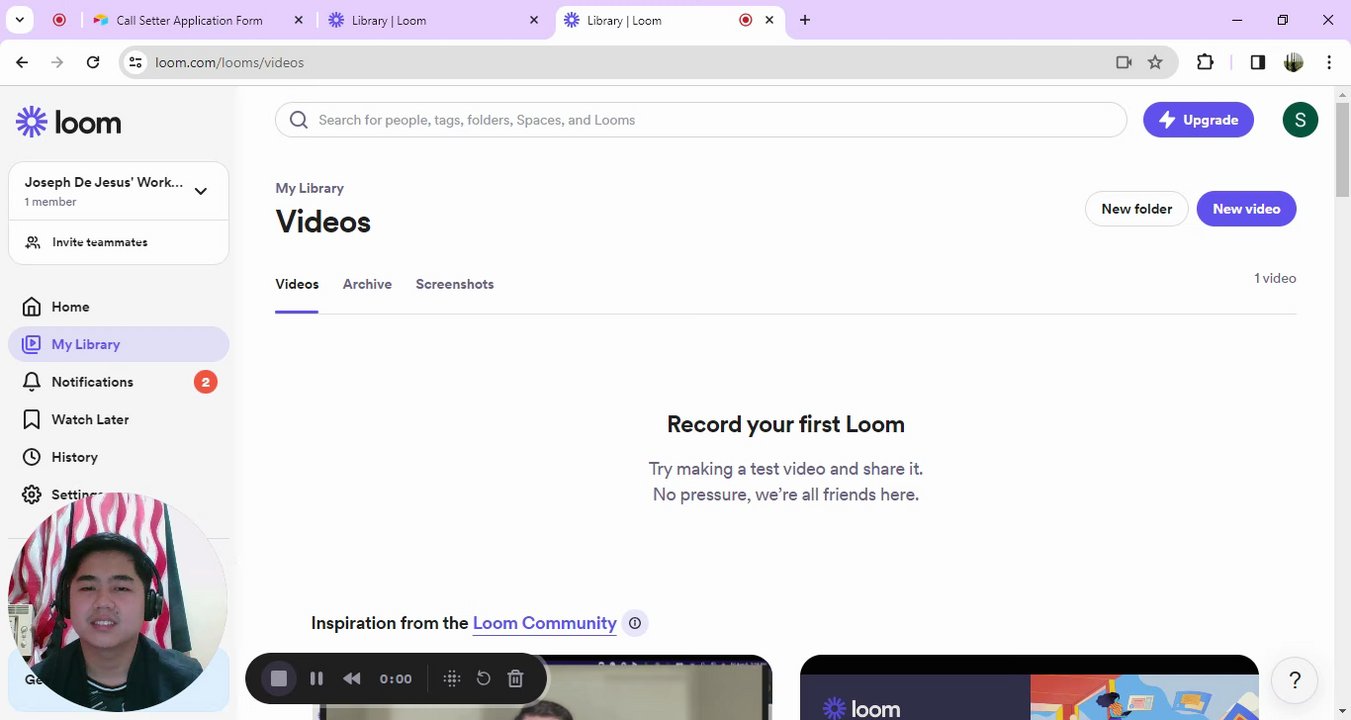Viewport: 1351px width, 720px height.
Task: Click the Upgrade button
Action: click(1198, 120)
